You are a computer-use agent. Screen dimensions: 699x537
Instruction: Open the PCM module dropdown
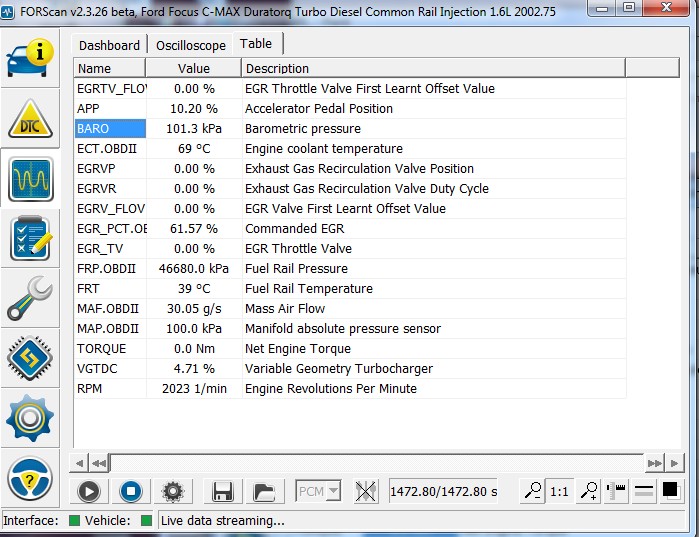(x=319, y=491)
